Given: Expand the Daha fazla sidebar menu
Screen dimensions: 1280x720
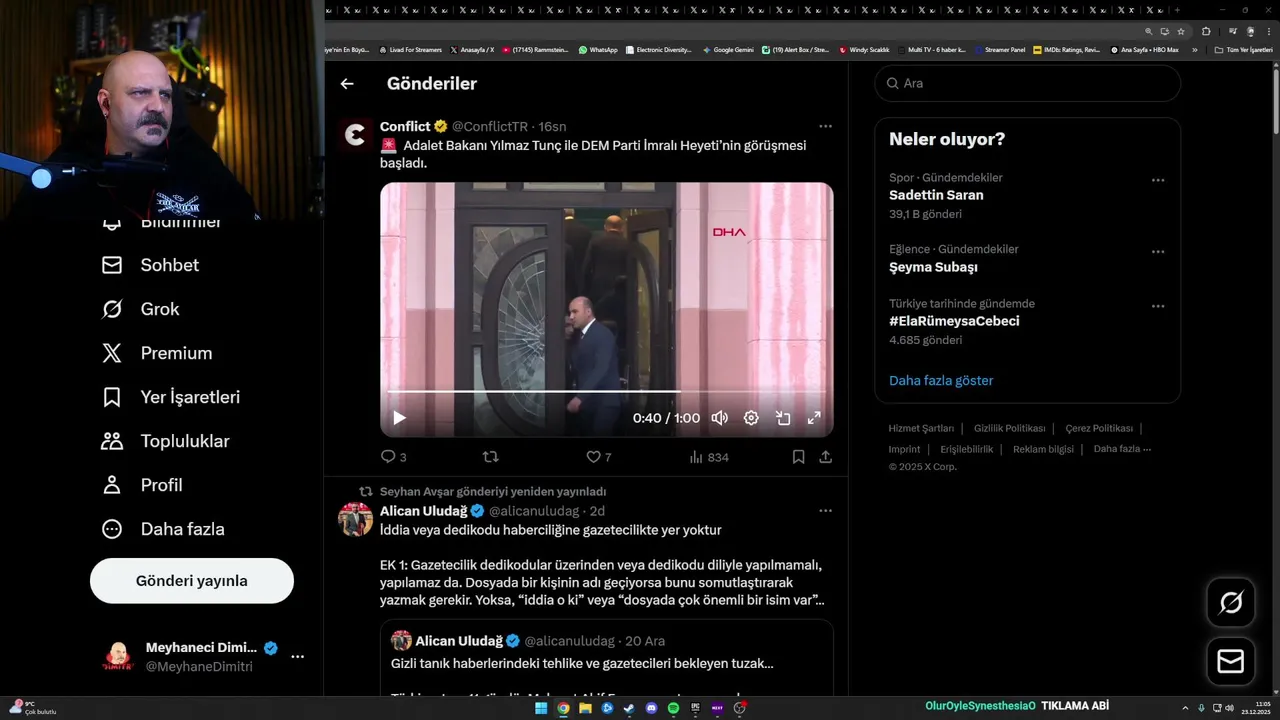Looking at the screenshot, I should pos(163,529).
